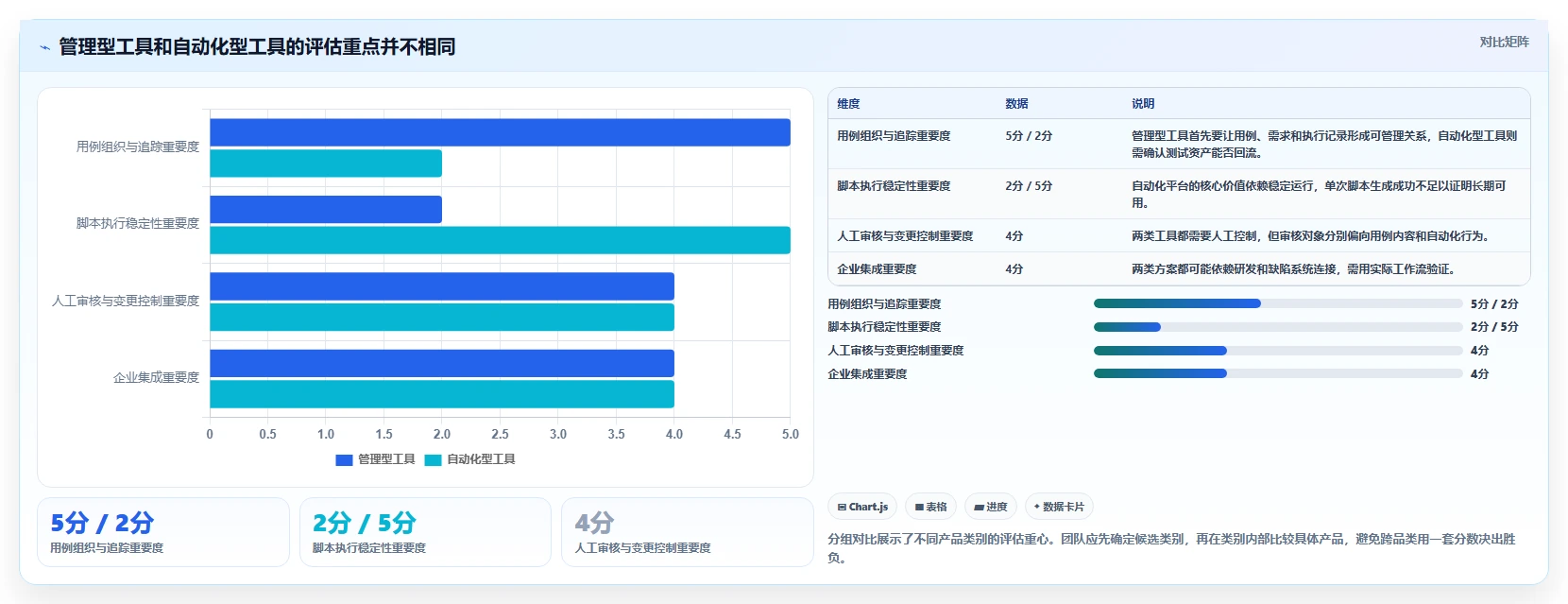Viewport: 1568px width, 604px height.
Task: Select table cell 脚本执行稳定性重要度
Action: (x=894, y=186)
